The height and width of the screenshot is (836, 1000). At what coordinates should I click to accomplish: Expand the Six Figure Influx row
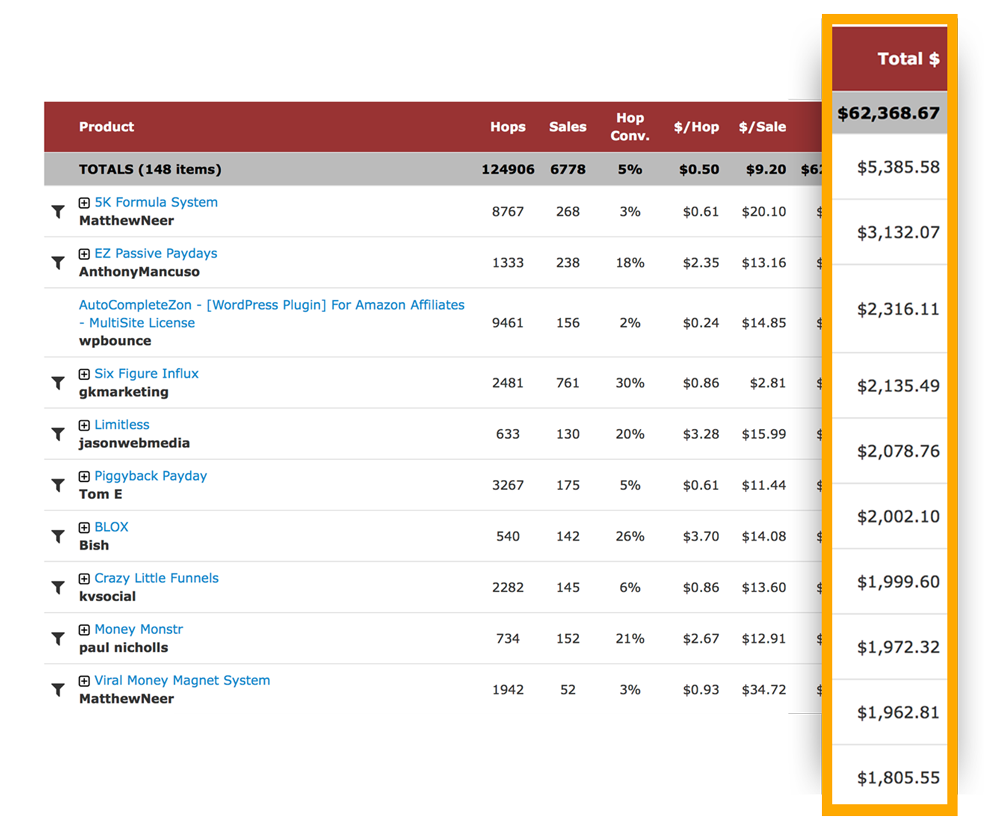[84, 374]
